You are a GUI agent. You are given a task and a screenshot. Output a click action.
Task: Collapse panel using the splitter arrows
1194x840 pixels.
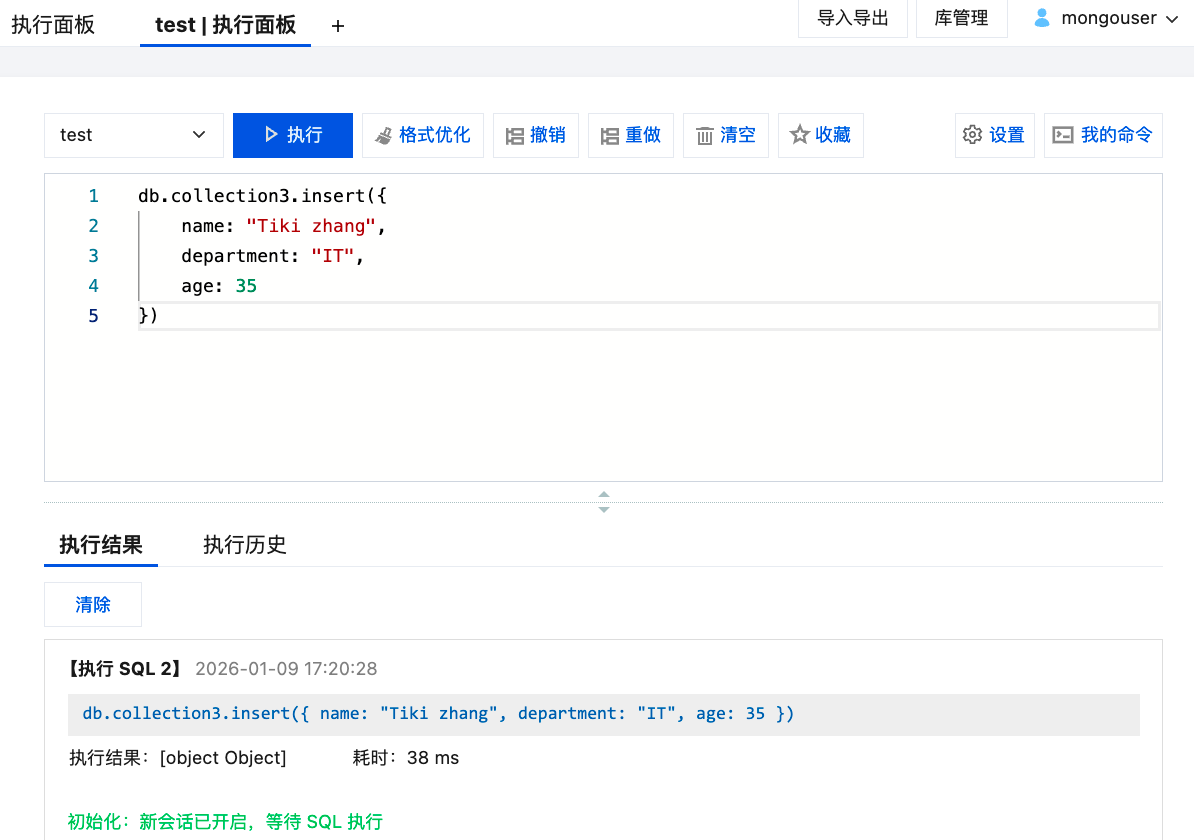pos(603,501)
